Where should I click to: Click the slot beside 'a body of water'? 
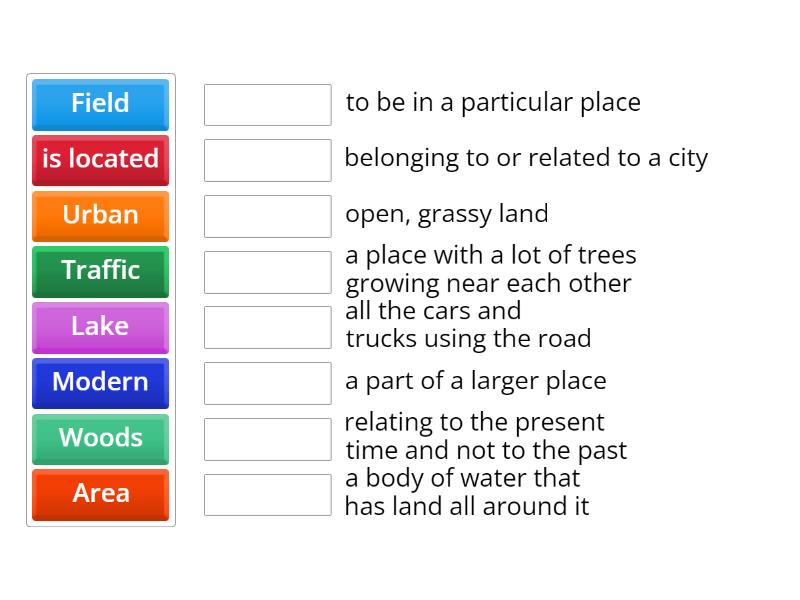pos(268,495)
